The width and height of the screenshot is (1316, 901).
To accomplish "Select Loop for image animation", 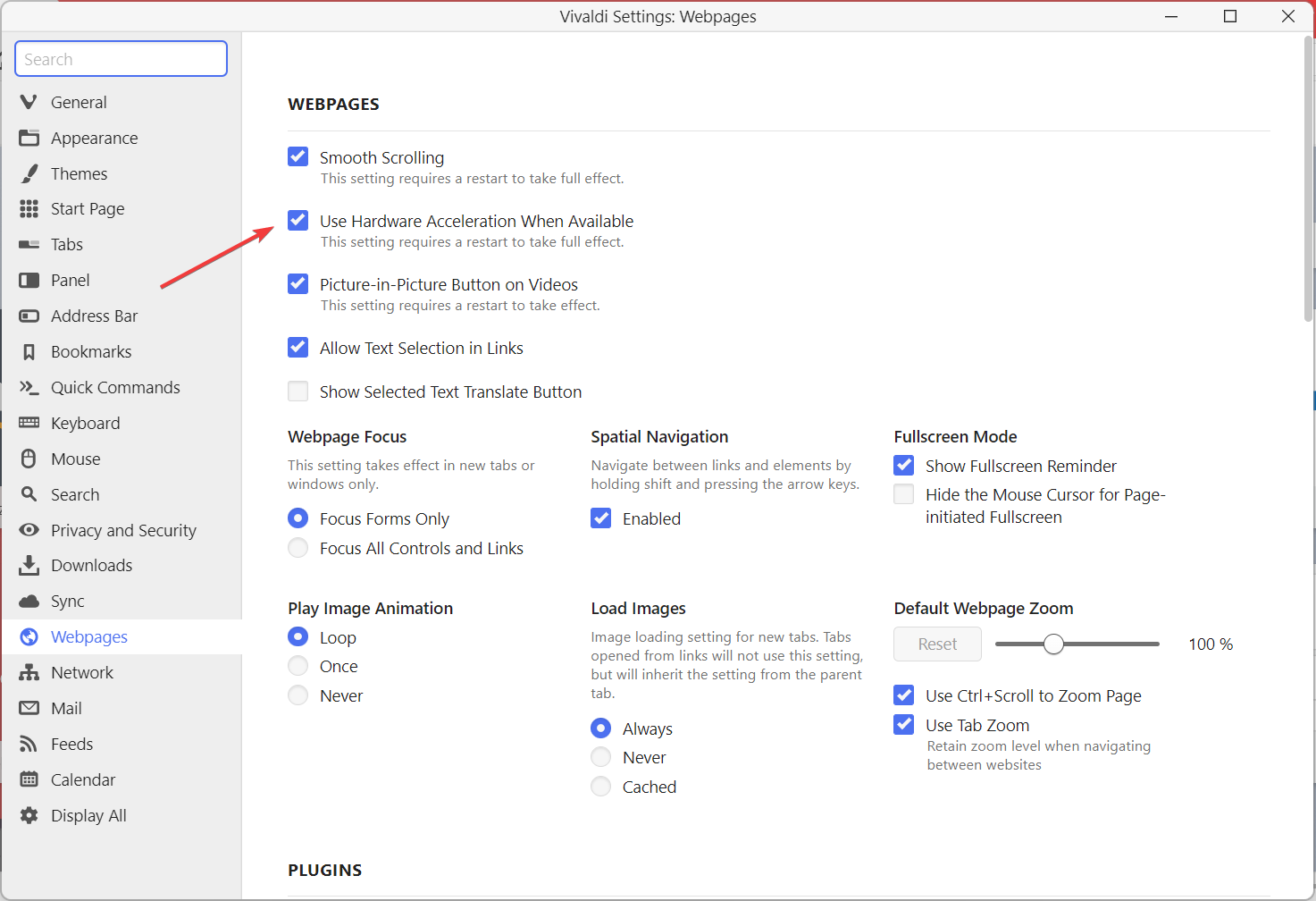I will coord(298,637).
